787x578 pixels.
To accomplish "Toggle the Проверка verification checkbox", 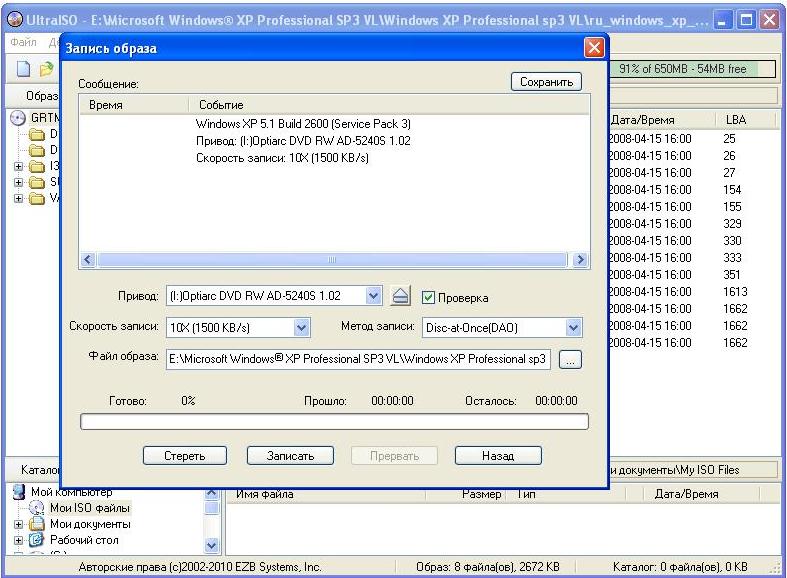I will click(428, 298).
